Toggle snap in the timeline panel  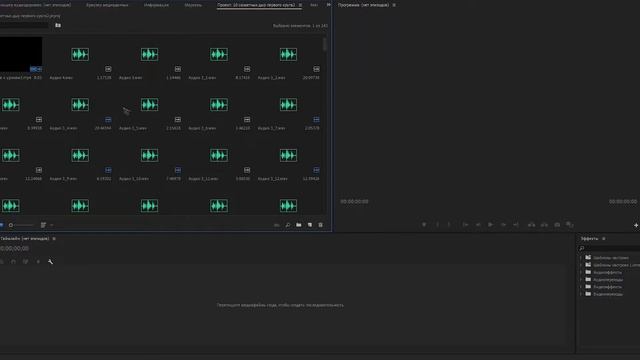[x=13, y=262]
